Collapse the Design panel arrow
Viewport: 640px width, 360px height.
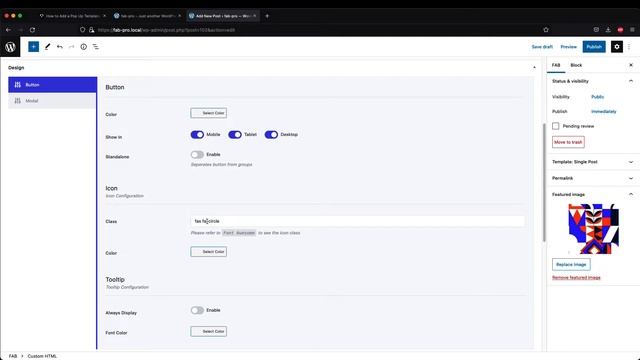click(x=534, y=68)
